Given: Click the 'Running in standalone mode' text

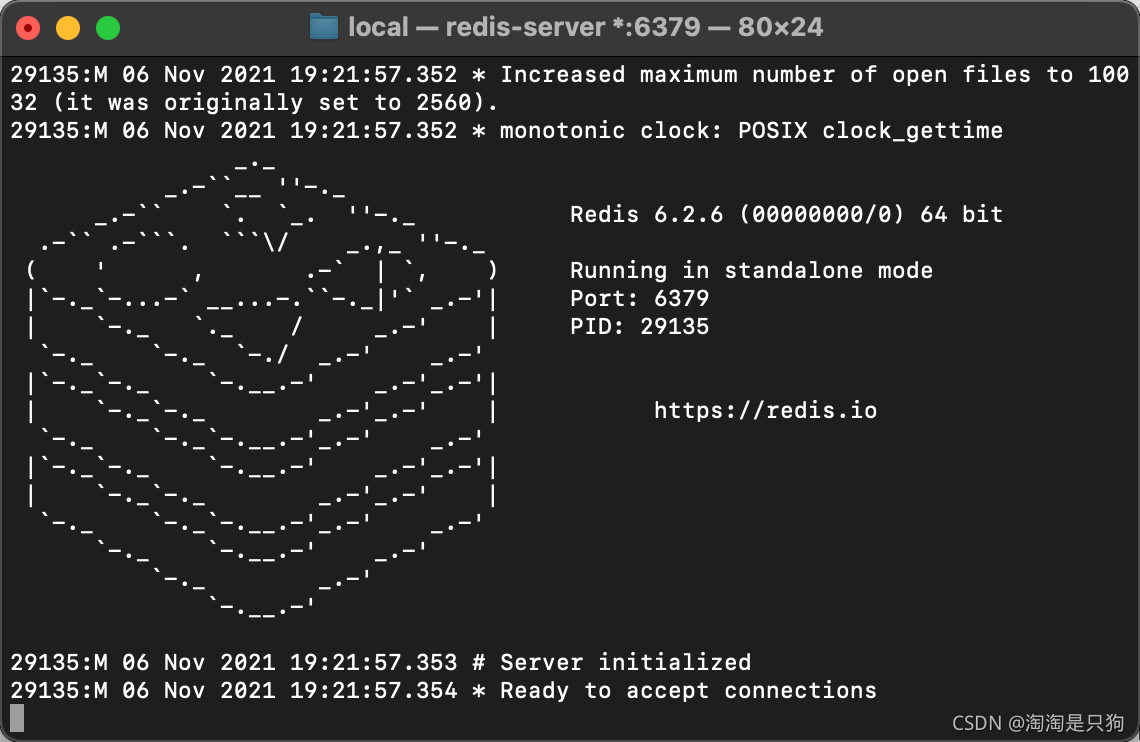Looking at the screenshot, I should pyautogui.click(x=751, y=270).
